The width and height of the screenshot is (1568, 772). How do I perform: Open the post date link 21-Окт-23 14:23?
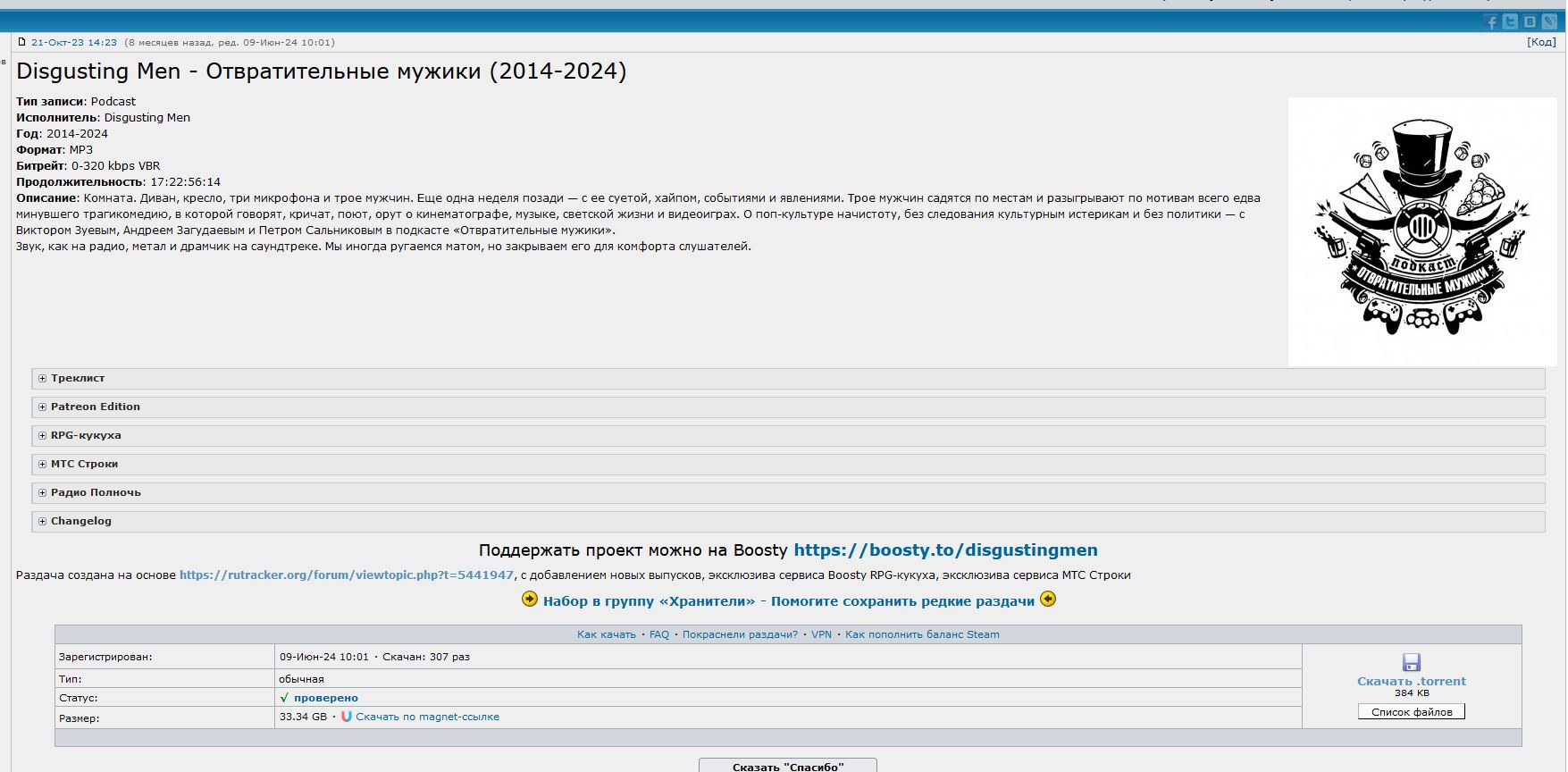[x=74, y=42]
